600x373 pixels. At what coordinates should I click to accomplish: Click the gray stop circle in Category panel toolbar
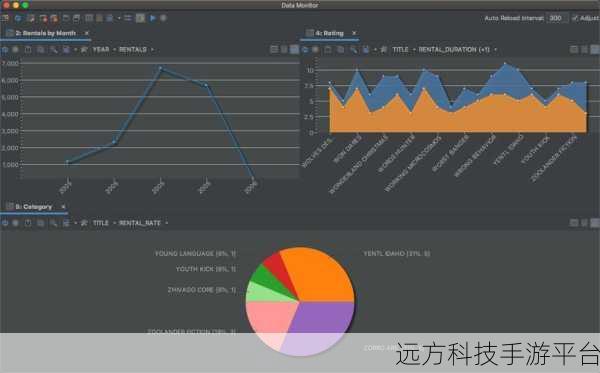[x=16, y=223]
